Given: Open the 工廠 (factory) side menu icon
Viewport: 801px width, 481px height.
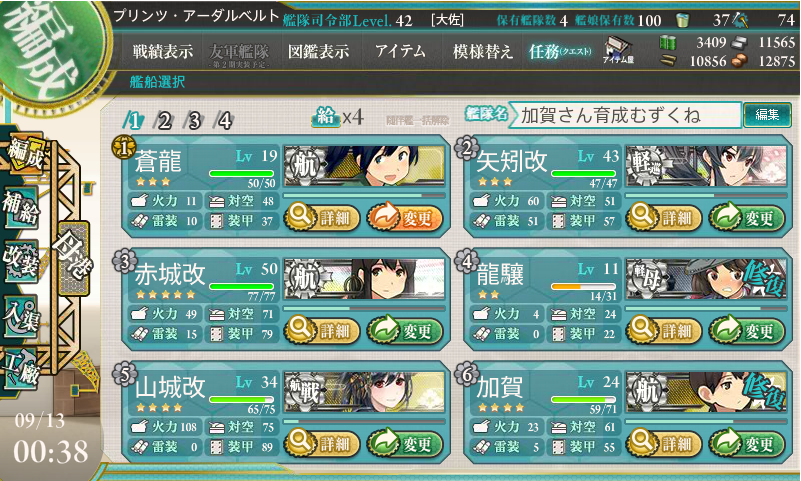Looking at the screenshot, I should [21, 369].
